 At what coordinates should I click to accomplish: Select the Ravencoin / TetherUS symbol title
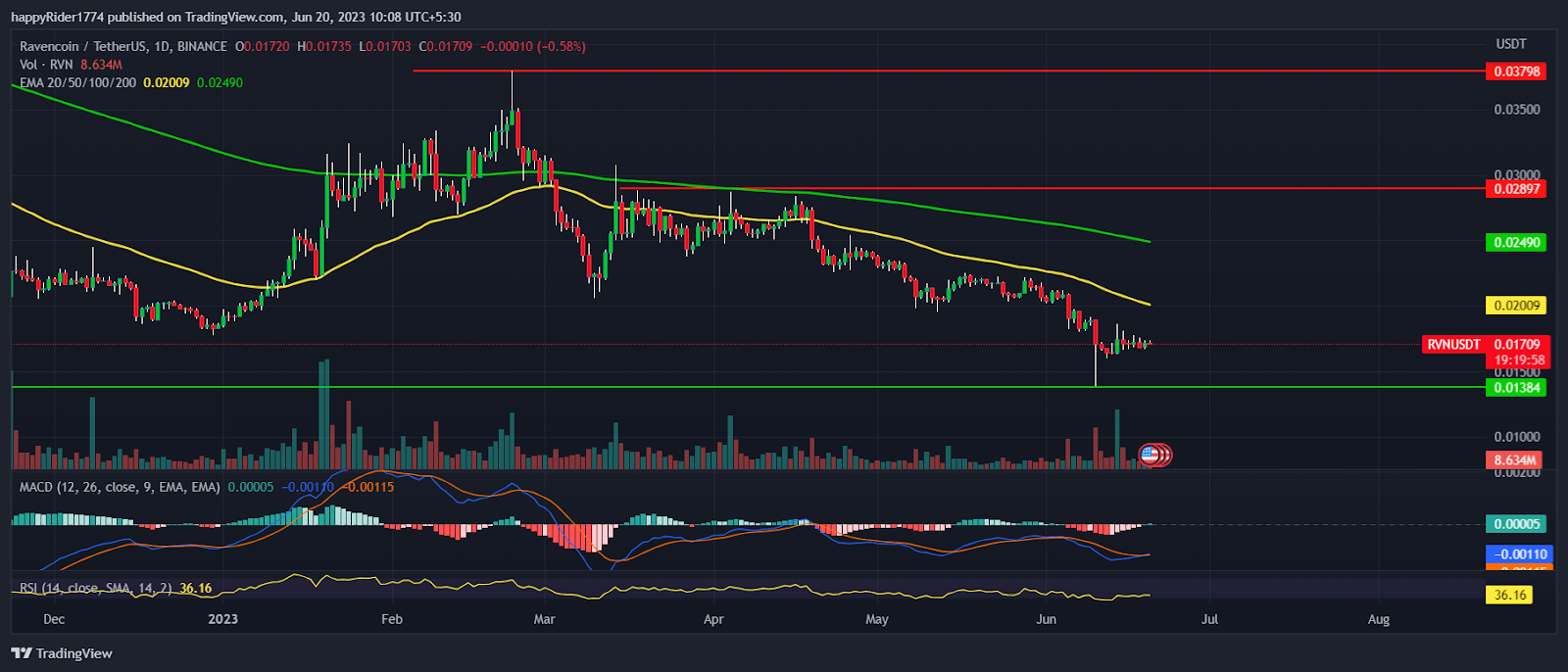click(x=123, y=46)
